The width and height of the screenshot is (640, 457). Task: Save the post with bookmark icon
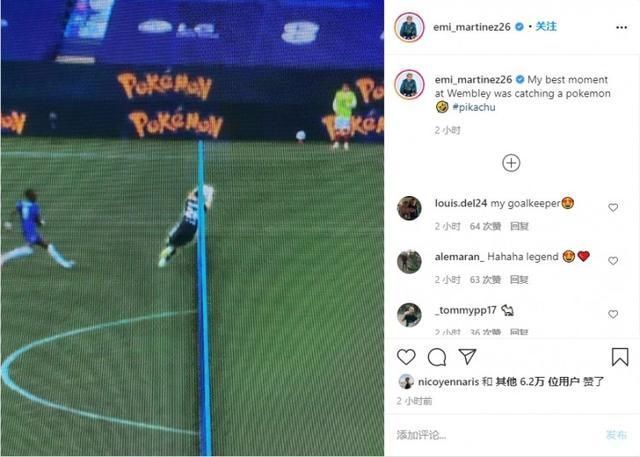[620, 357]
